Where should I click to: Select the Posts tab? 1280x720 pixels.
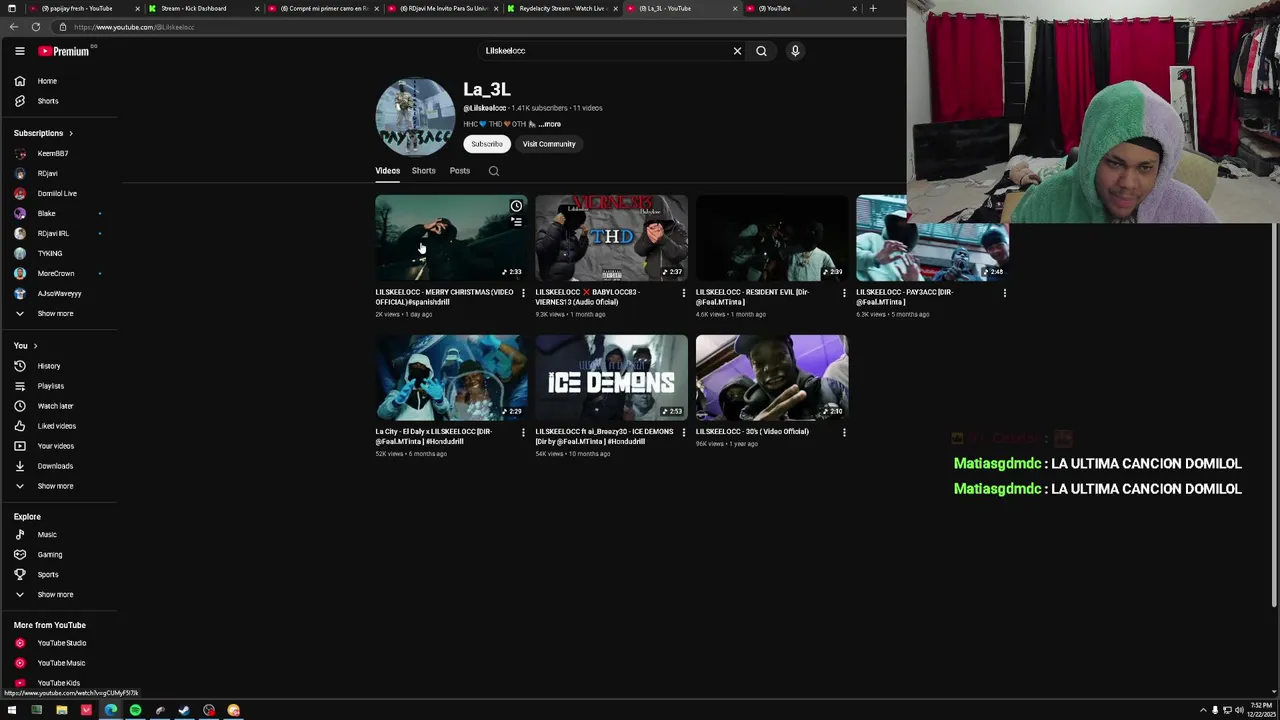(459, 171)
